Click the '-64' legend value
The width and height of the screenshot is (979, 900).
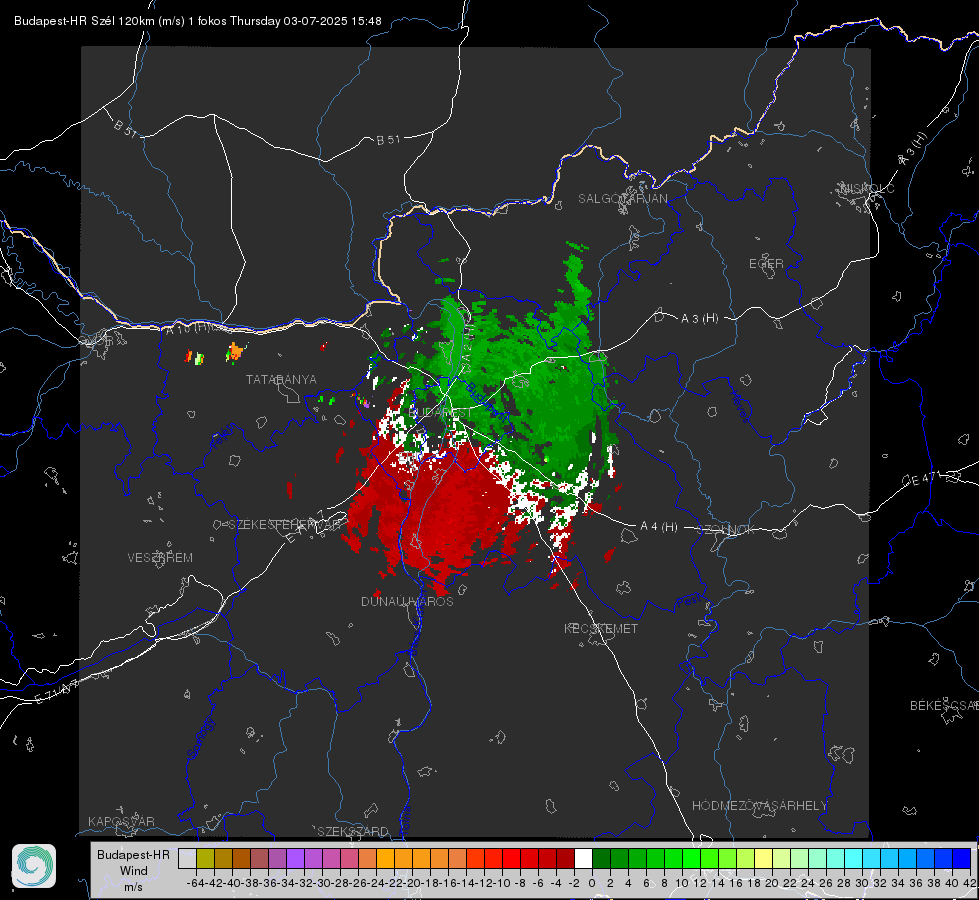pyautogui.click(x=195, y=883)
